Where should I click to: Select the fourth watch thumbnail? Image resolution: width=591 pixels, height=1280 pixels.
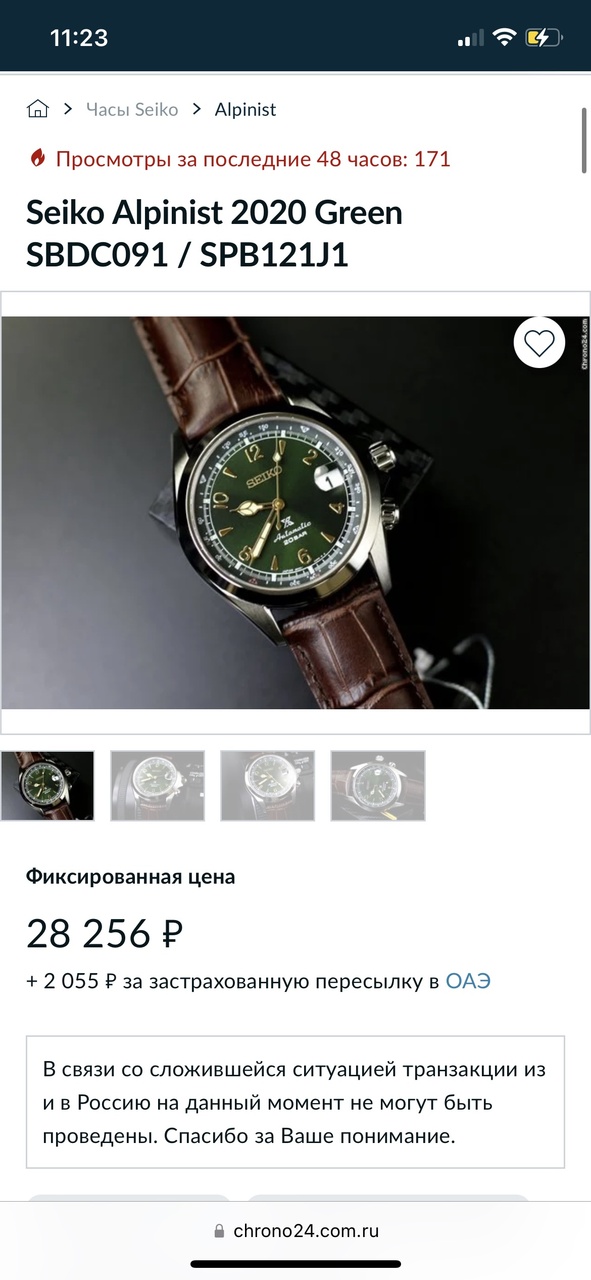pos(378,786)
